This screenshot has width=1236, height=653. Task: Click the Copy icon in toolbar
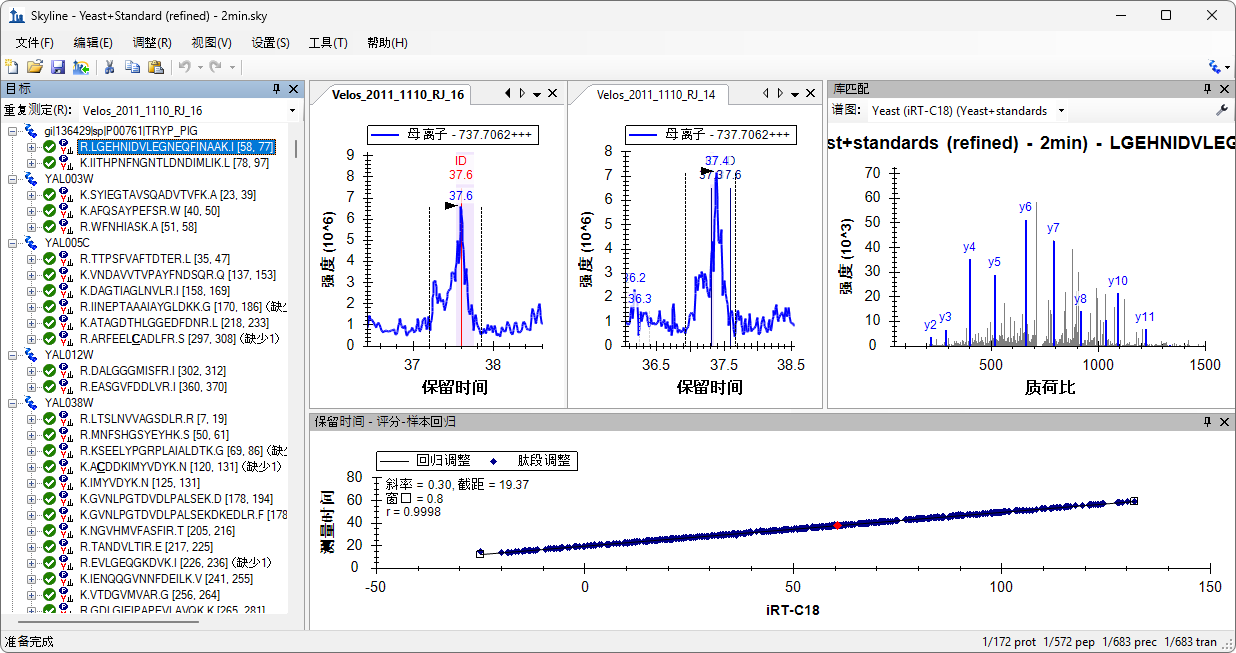(x=132, y=67)
